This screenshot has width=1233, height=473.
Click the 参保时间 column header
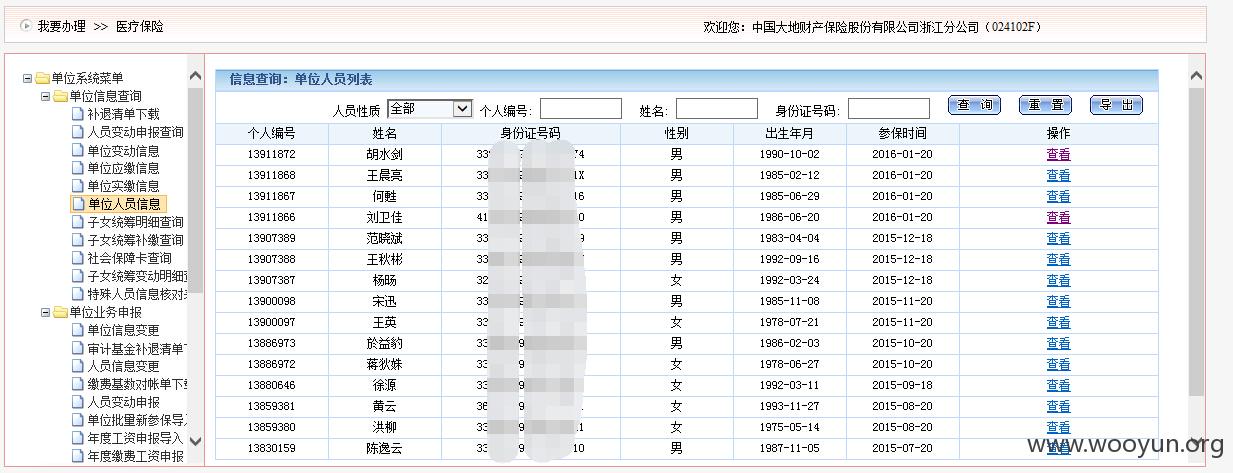point(903,133)
